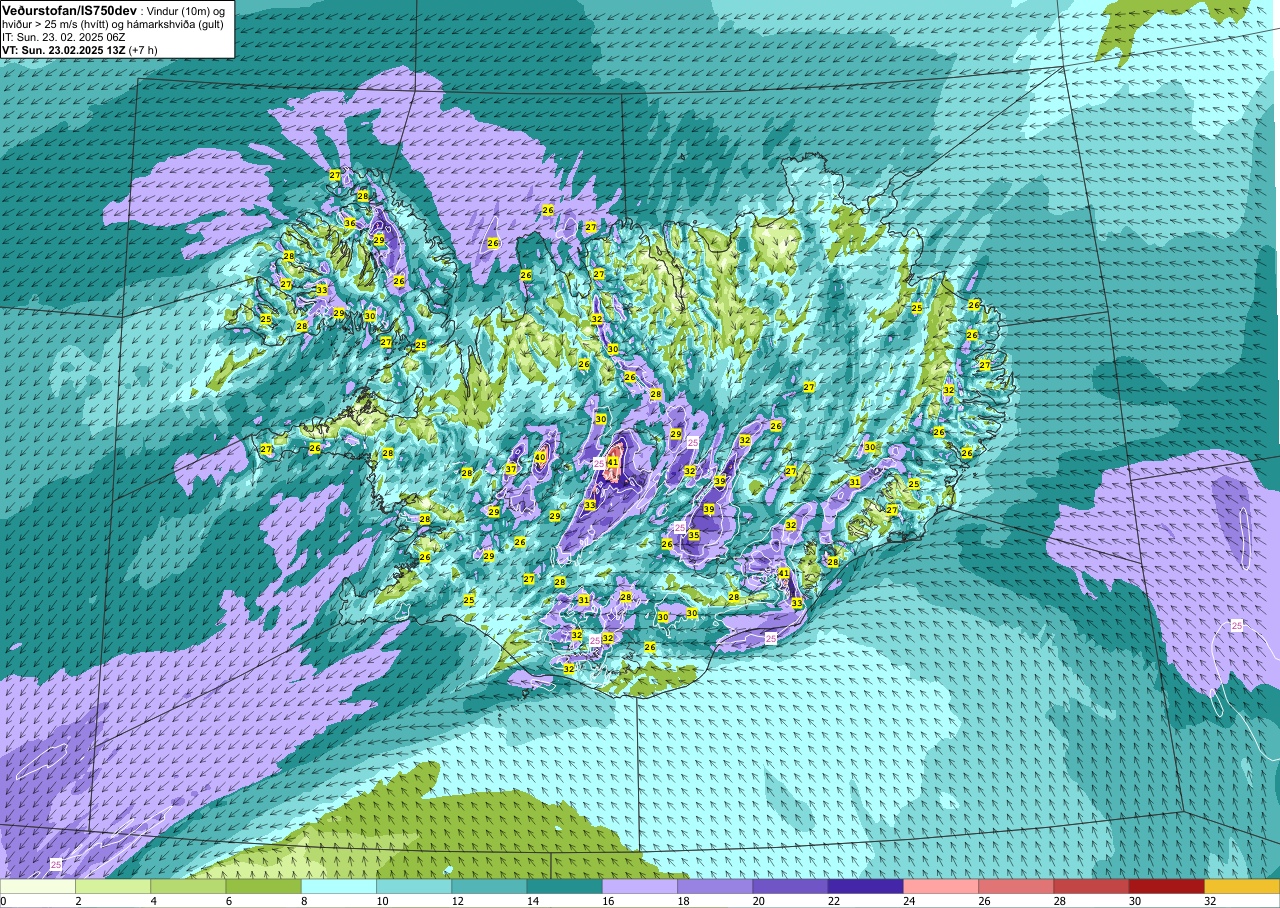Pick the 4–6 light green legend swatch
The width and height of the screenshot is (1280, 908).
(x=188, y=886)
